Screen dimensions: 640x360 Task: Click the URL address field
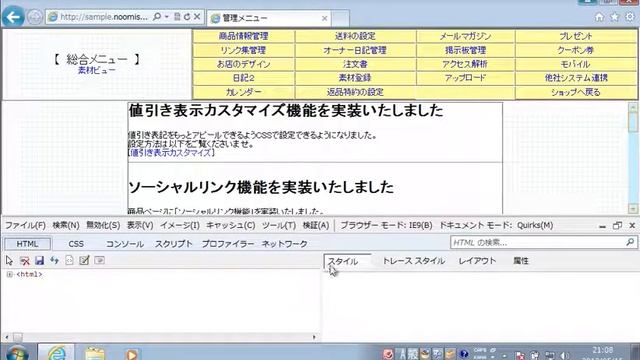(104, 17)
